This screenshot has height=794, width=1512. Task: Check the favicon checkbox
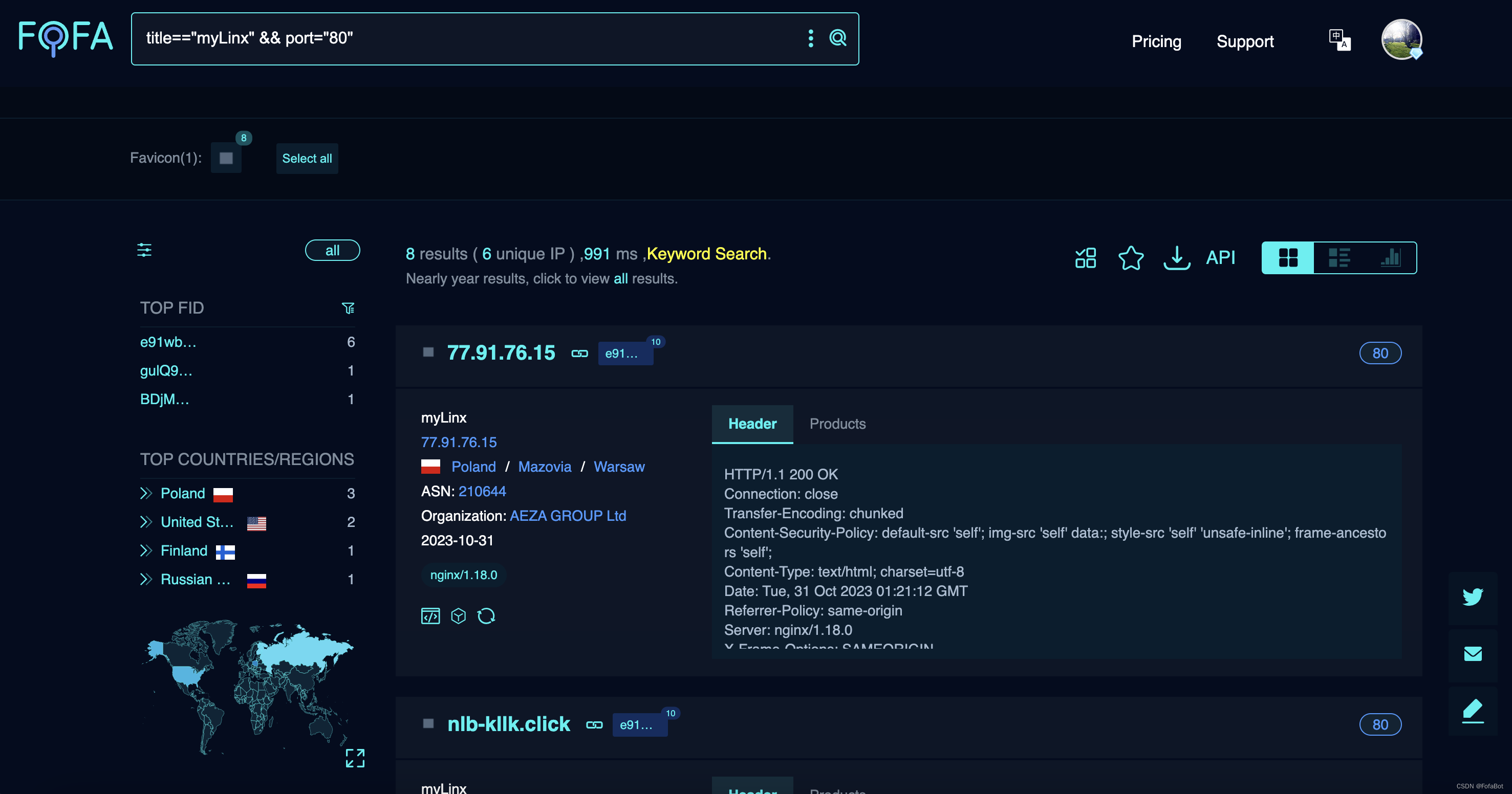(226, 159)
